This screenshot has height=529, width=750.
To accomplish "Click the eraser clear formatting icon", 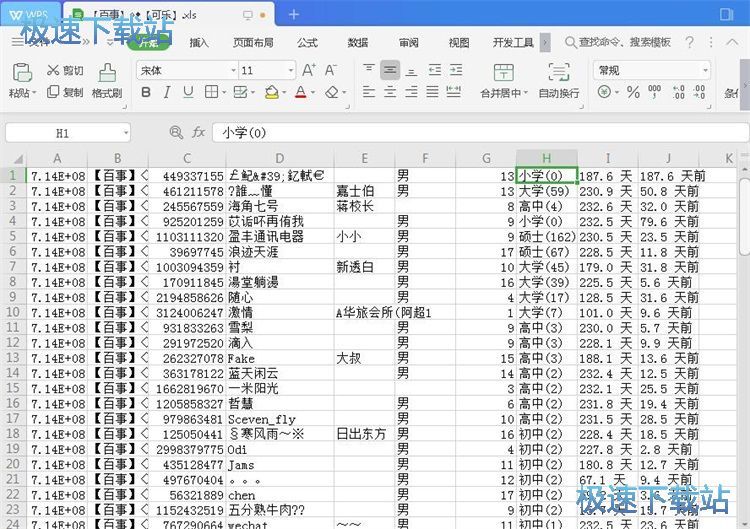I will click(331, 92).
